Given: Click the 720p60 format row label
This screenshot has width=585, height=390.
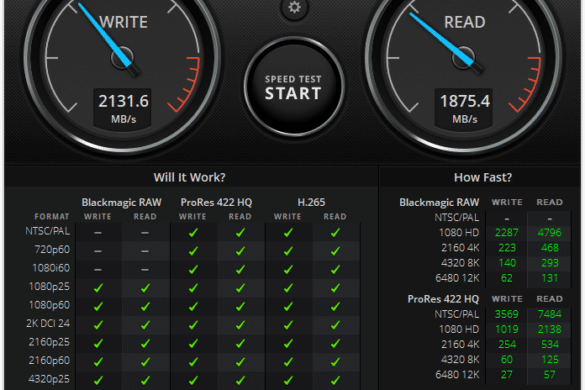Looking at the screenshot, I should [52, 249].
